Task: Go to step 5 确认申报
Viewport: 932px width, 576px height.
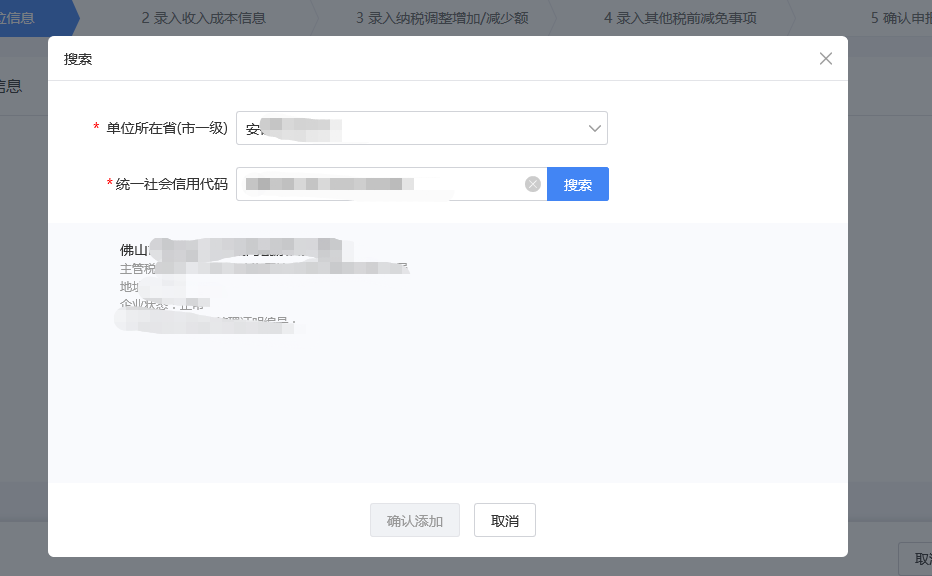Action: 901,18
